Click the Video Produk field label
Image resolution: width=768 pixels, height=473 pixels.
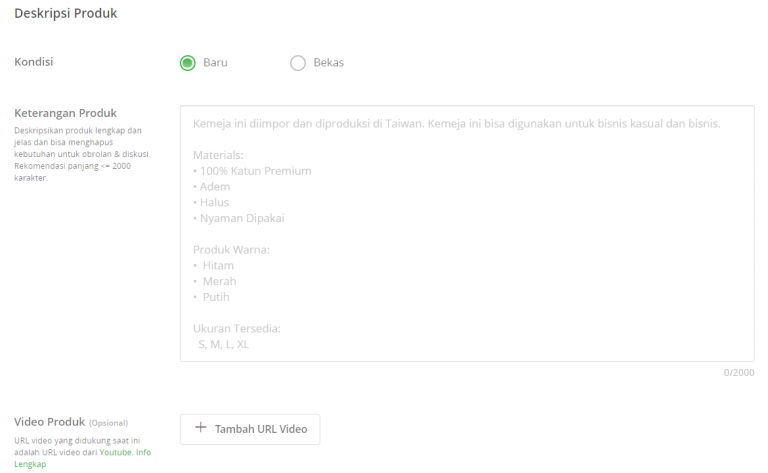point(49,422)
